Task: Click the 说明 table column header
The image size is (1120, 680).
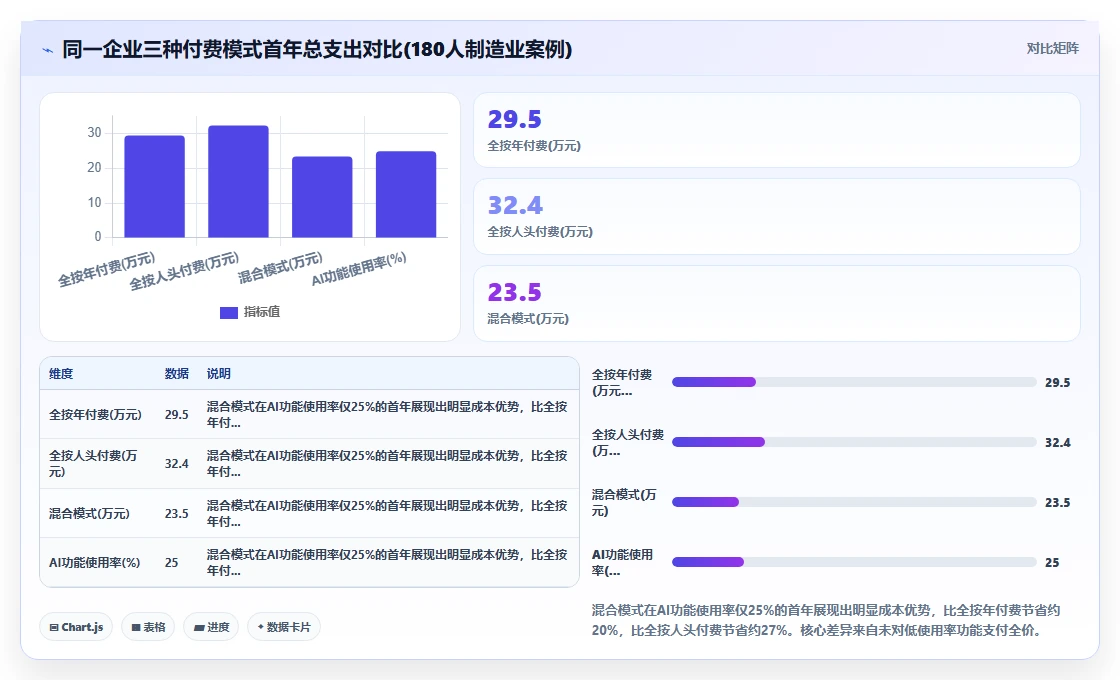Action: [x=219, y=374]
